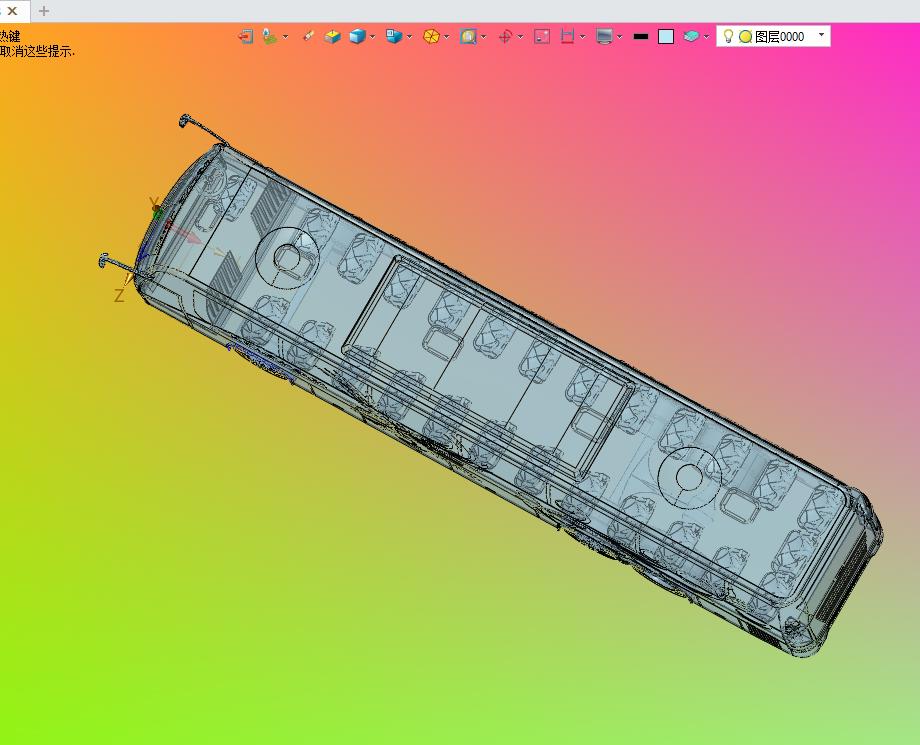Open the insert component dropdown arrow

click(x=285, y=37)
